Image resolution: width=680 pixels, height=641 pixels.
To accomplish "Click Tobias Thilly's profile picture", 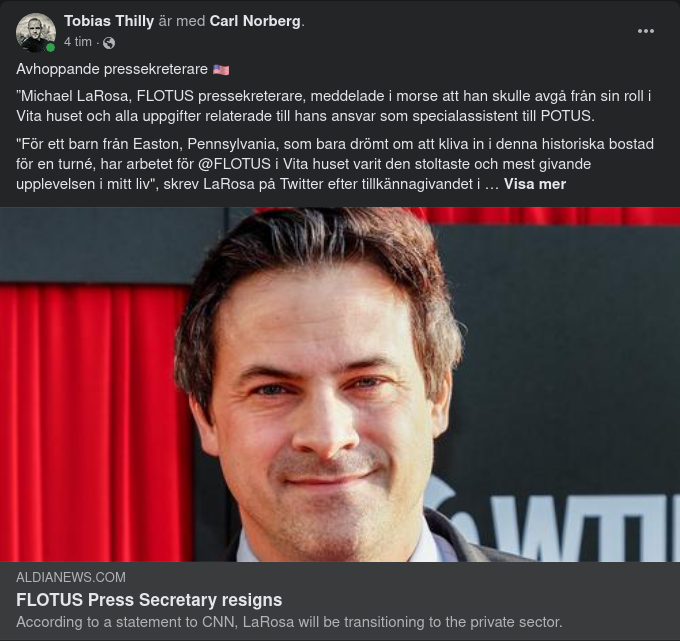I will (36, 33).
